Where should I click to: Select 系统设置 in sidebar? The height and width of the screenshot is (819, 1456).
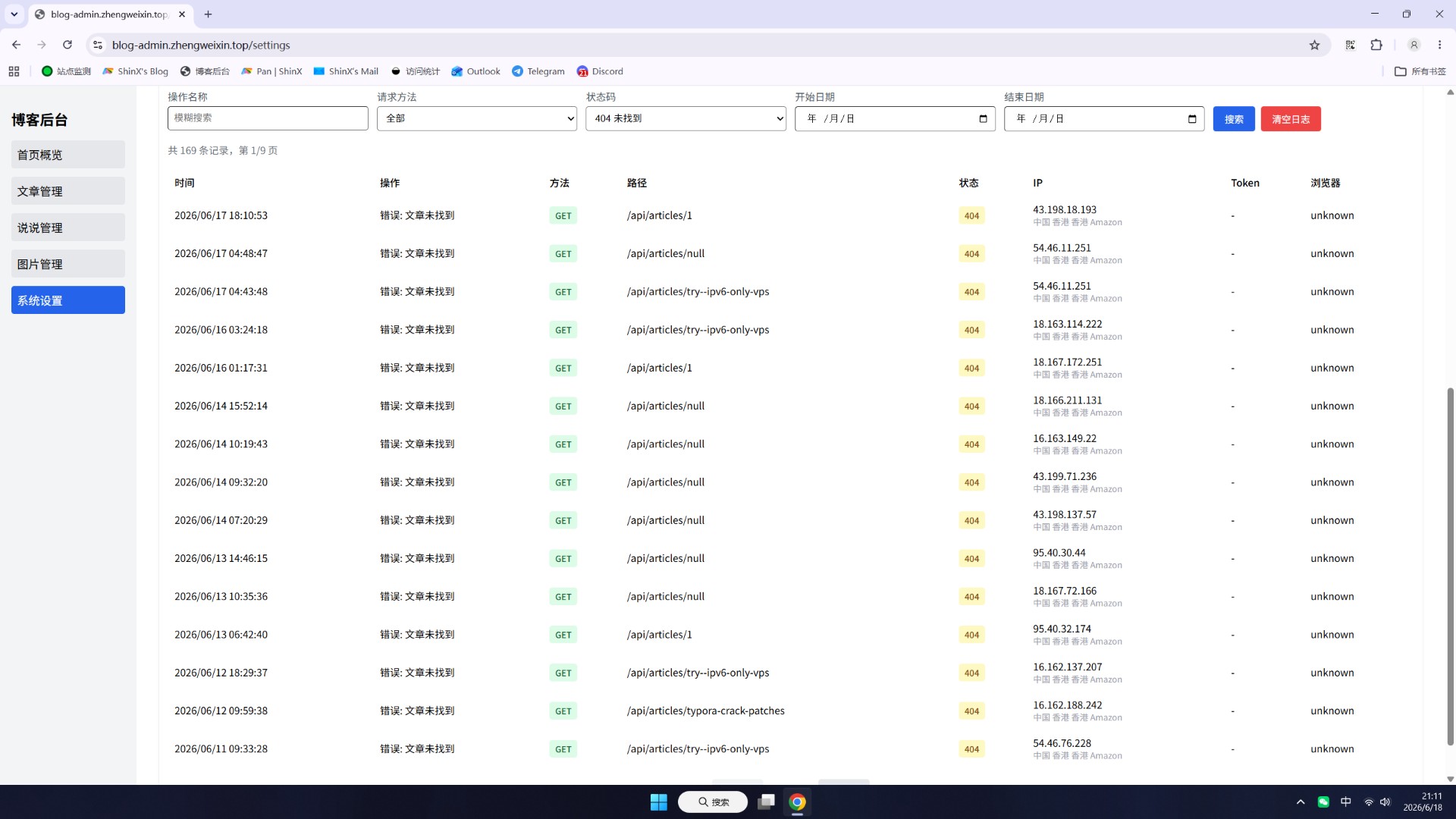click(68, 300)
